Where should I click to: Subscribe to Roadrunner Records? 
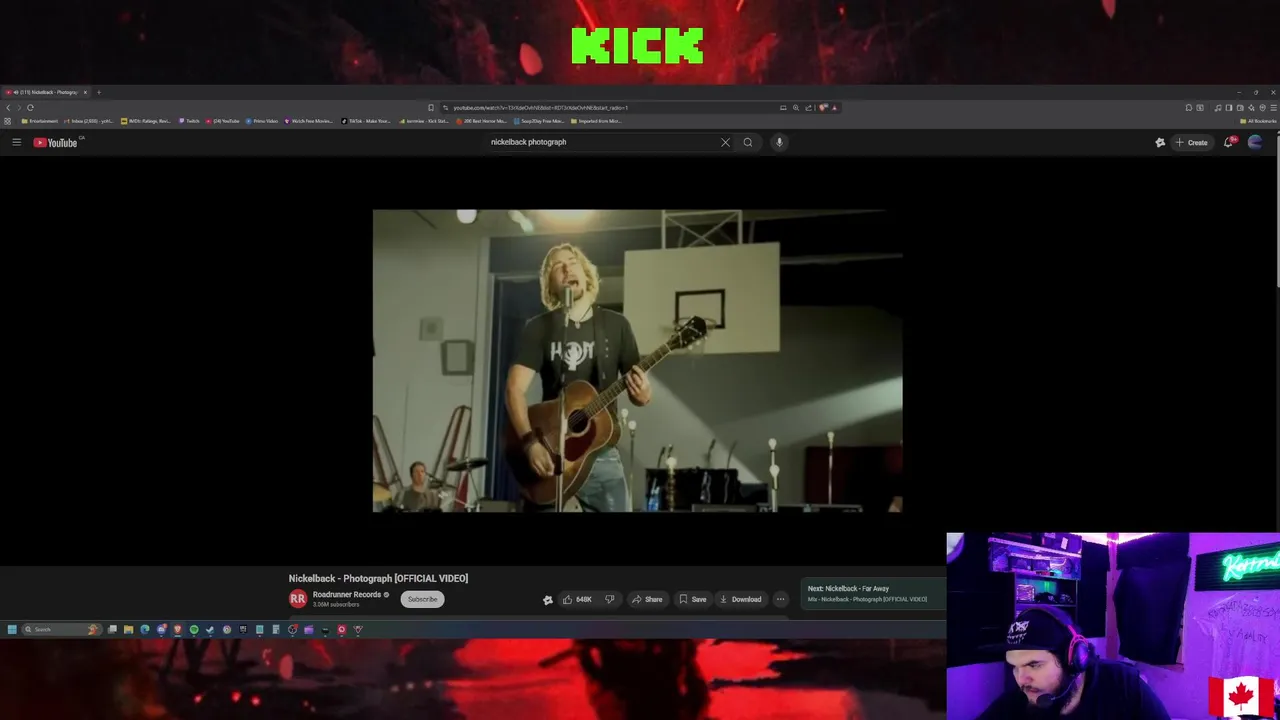click(x=422, y=599)
